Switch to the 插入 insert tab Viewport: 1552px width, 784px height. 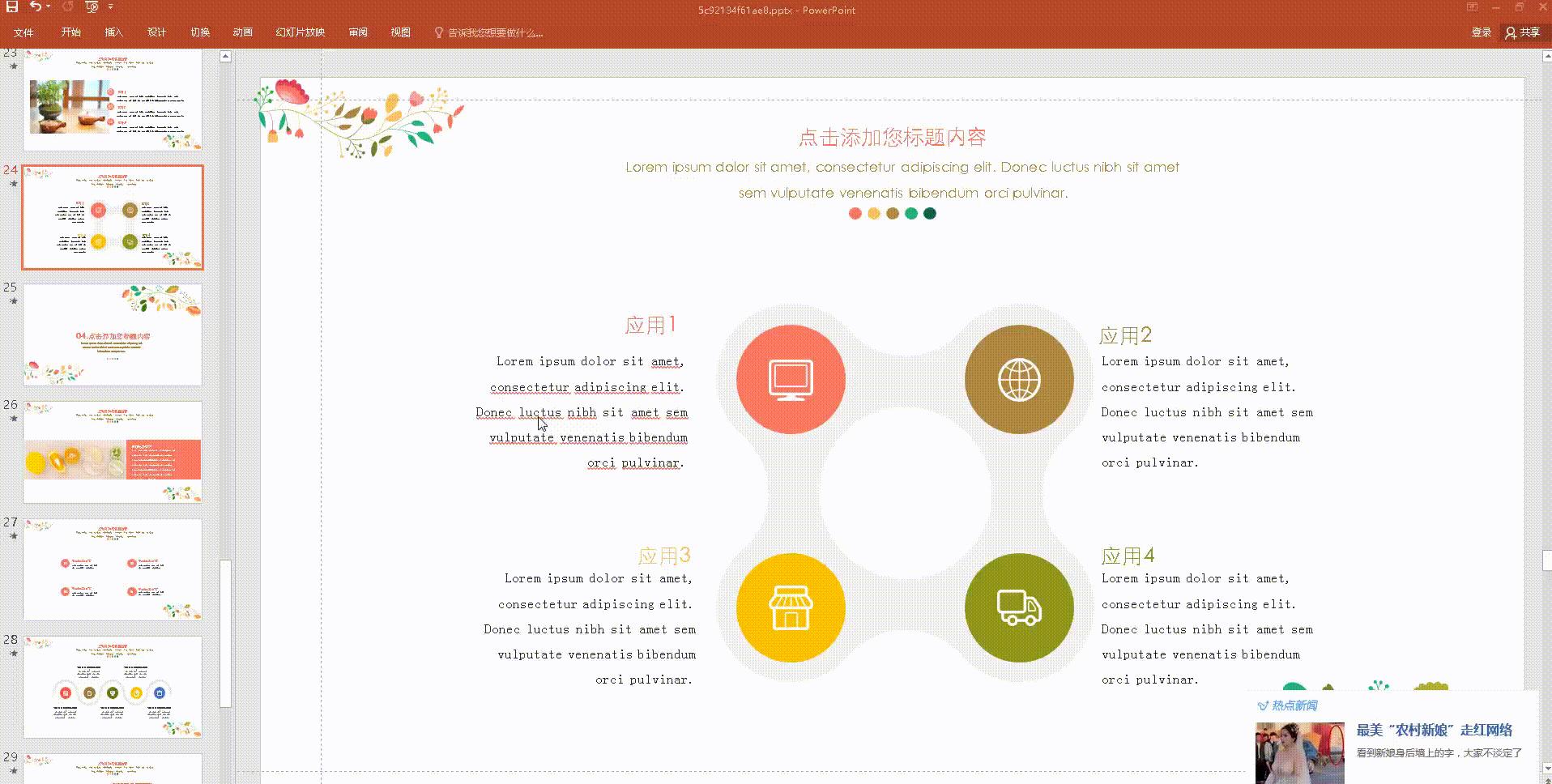[113, 32]
